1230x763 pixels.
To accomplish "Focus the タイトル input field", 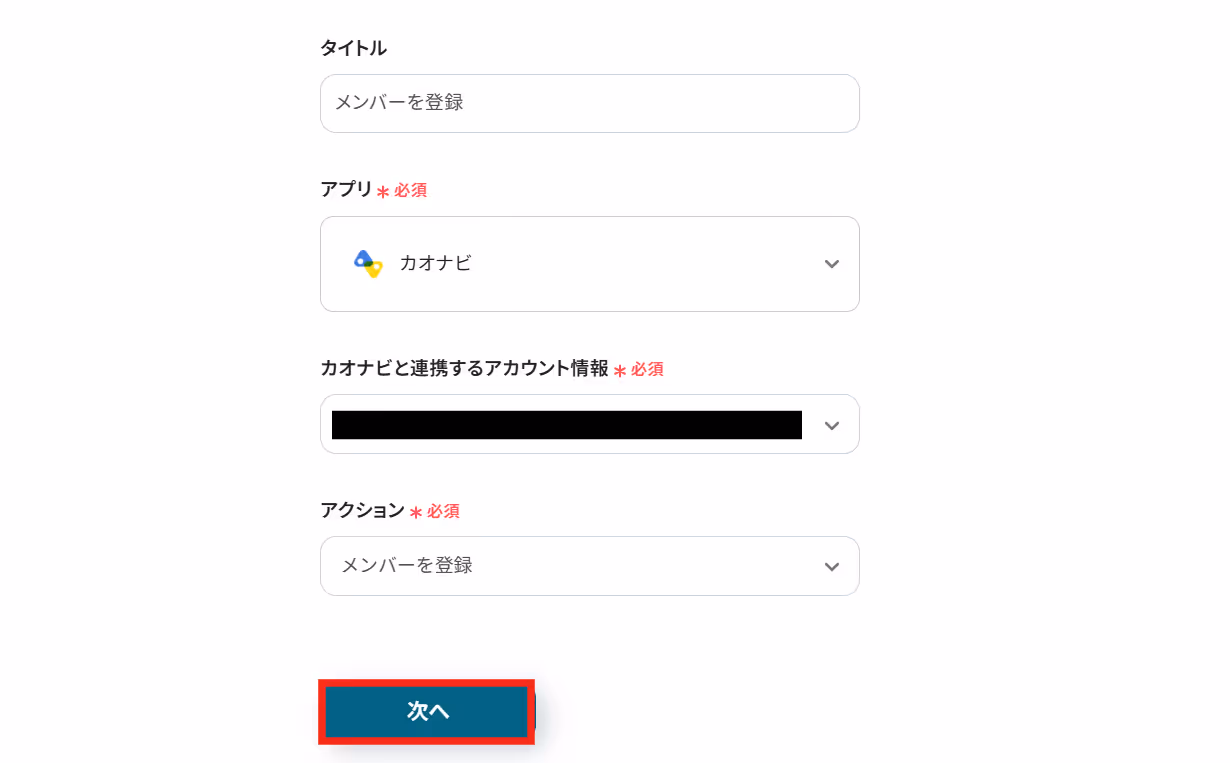I will tap(590, 103).
